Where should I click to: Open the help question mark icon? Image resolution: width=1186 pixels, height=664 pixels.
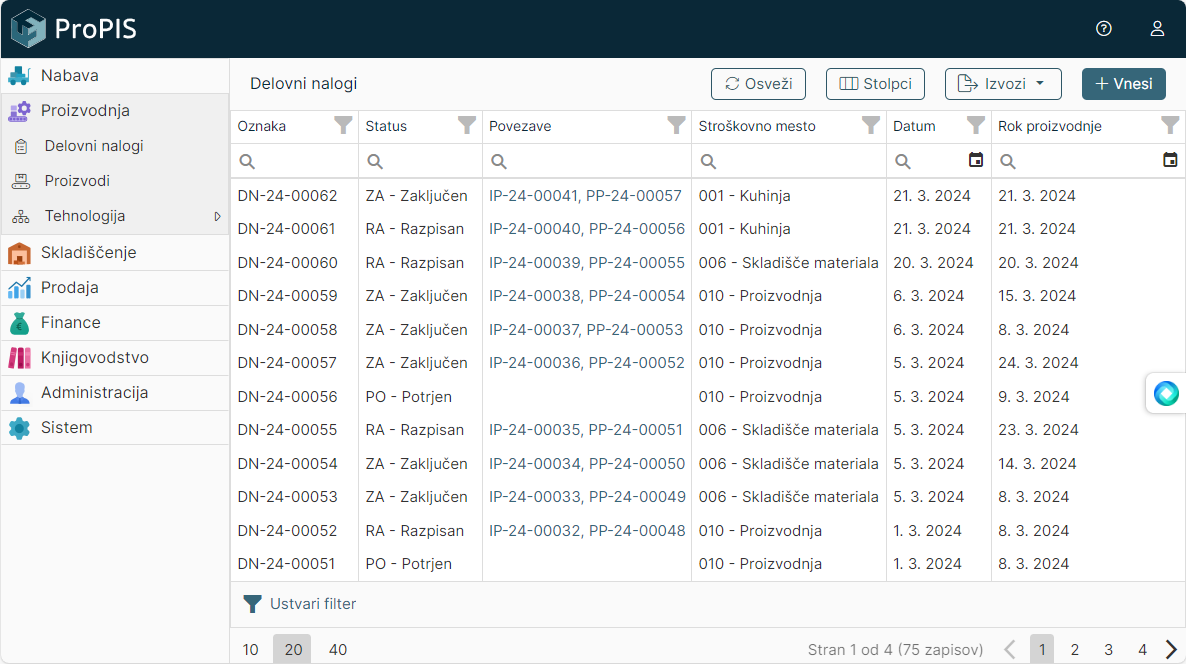click(x=1104, y=29)
